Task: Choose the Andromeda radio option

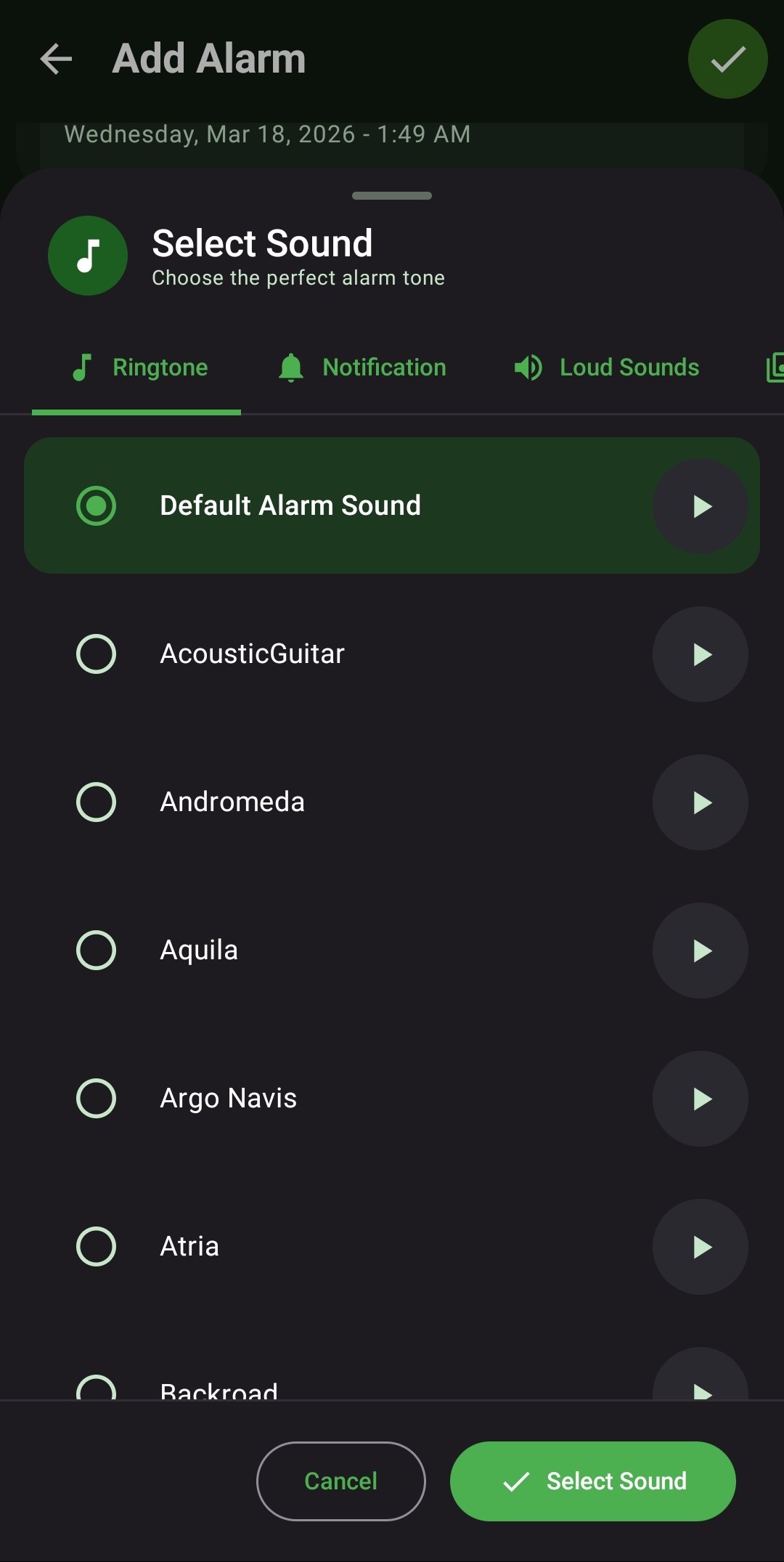Action: 96,802
